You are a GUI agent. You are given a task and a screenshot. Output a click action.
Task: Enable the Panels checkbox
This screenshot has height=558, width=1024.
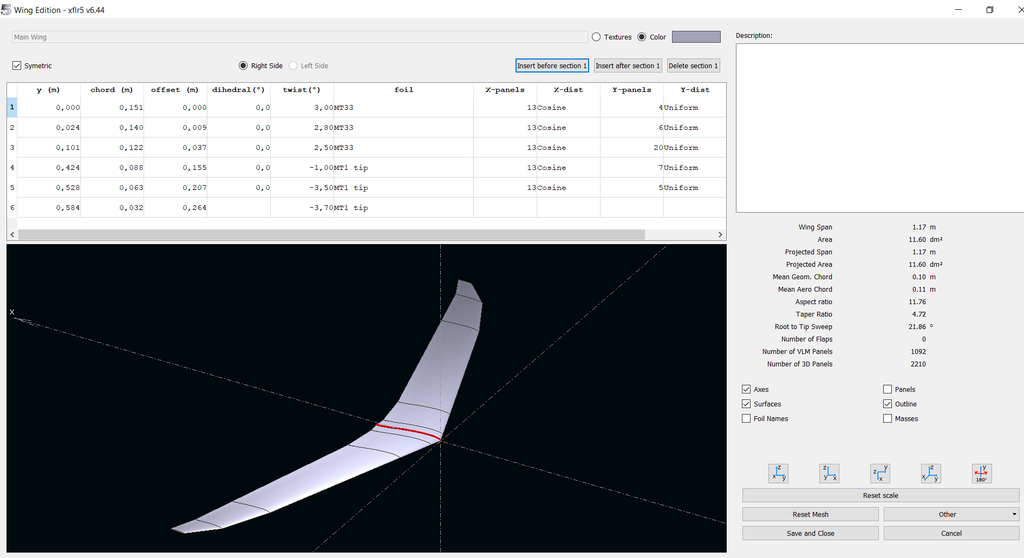(888, 389)
